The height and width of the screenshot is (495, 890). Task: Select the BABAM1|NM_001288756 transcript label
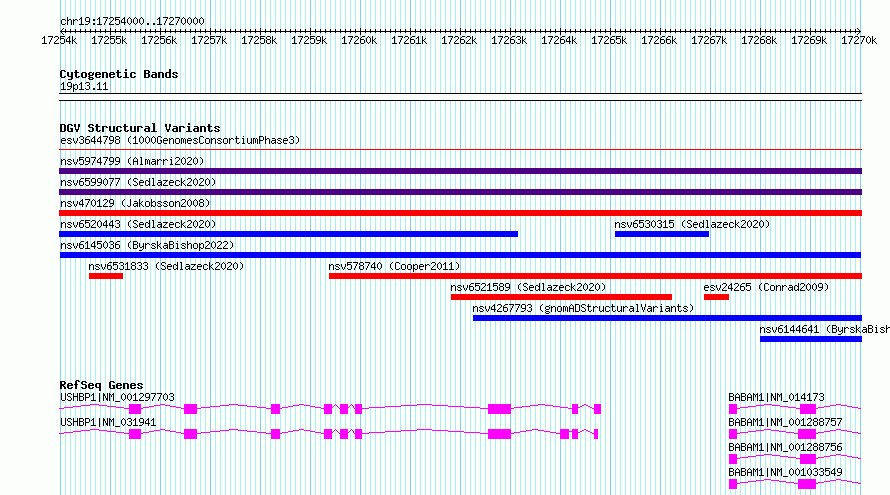[x=786, y=447]
